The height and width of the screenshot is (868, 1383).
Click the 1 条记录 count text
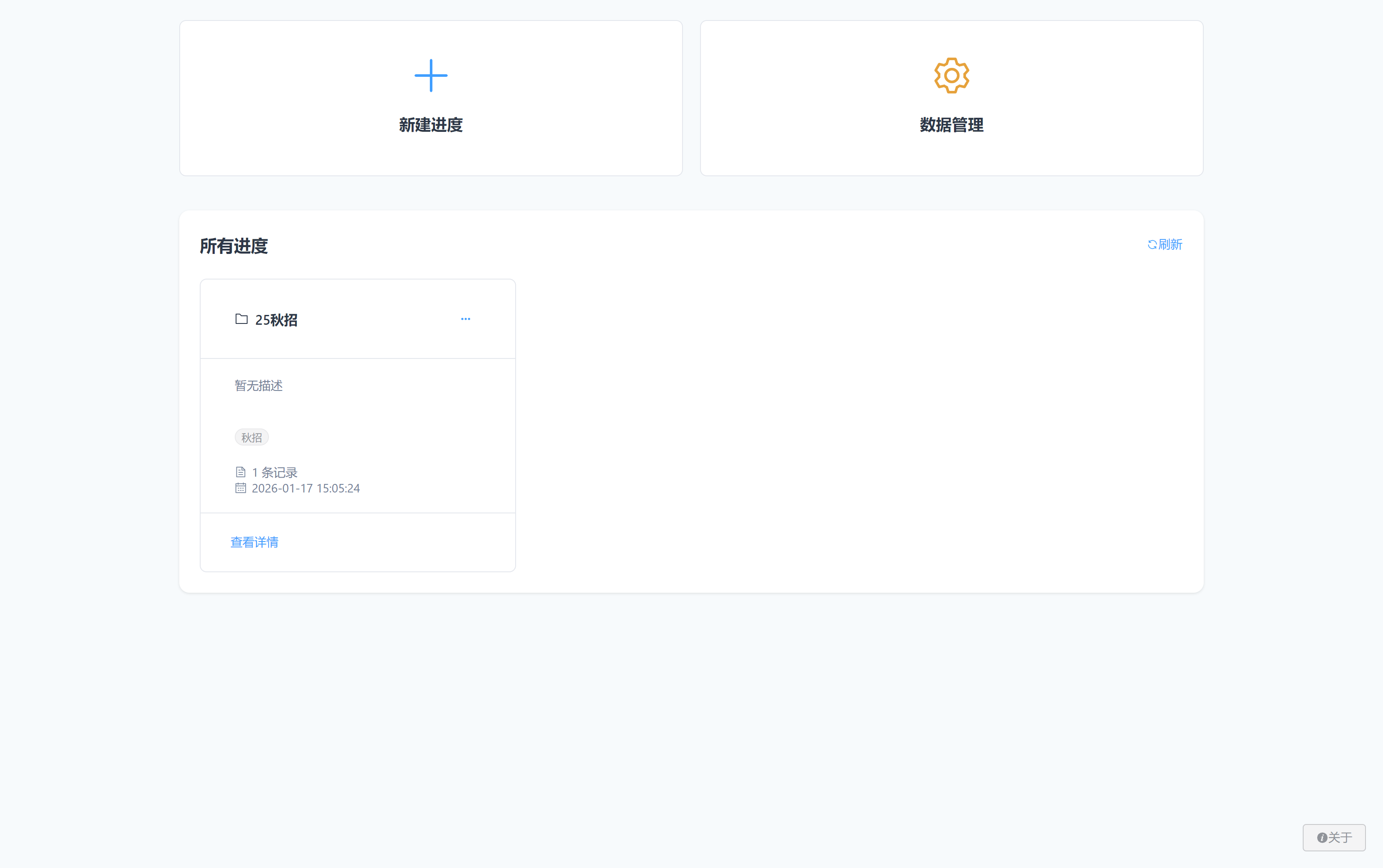(274, 472)
